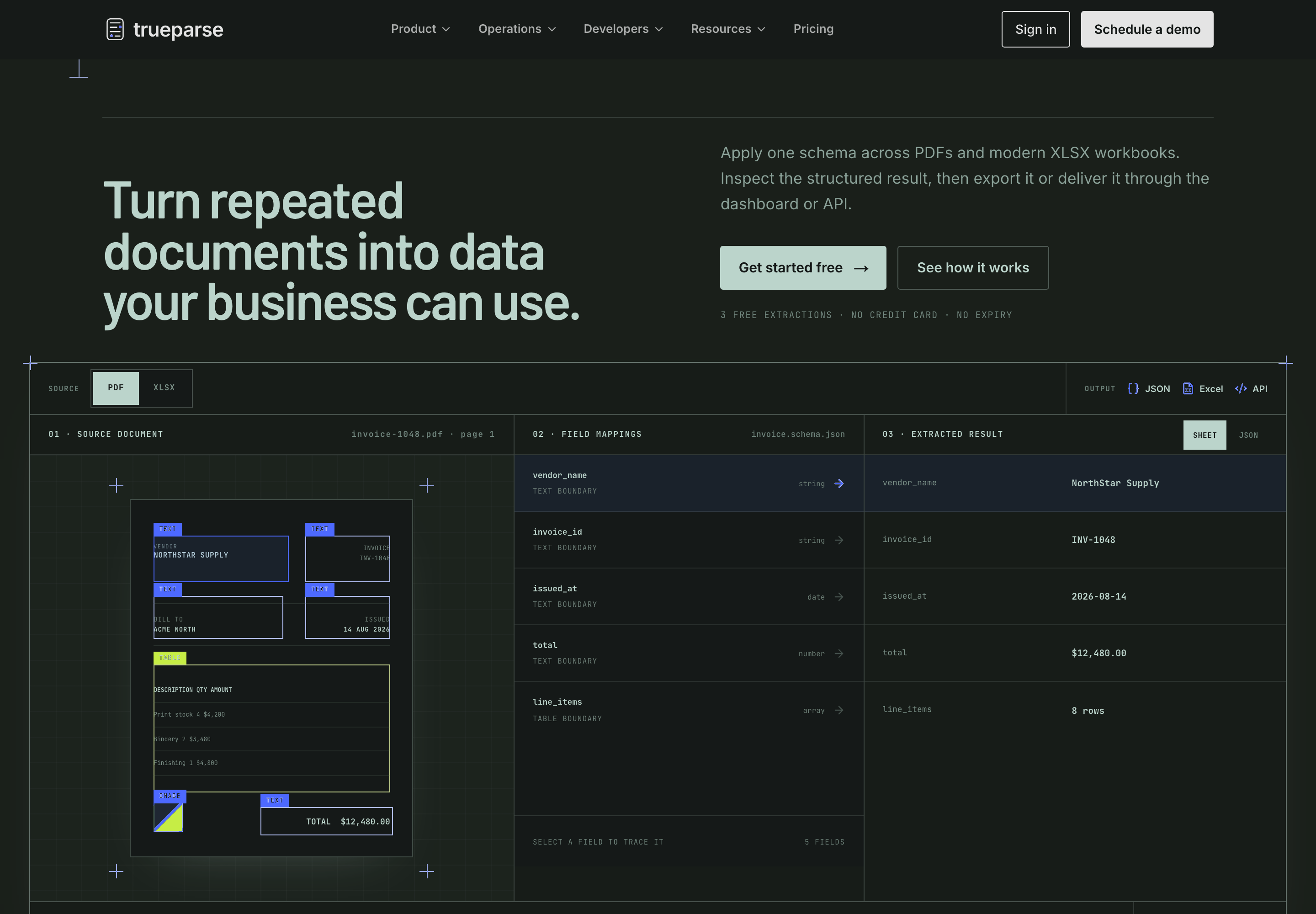1316x914 pixels.
Task: Click the vendor_name mapping arrow
Action: coord(839,484)
